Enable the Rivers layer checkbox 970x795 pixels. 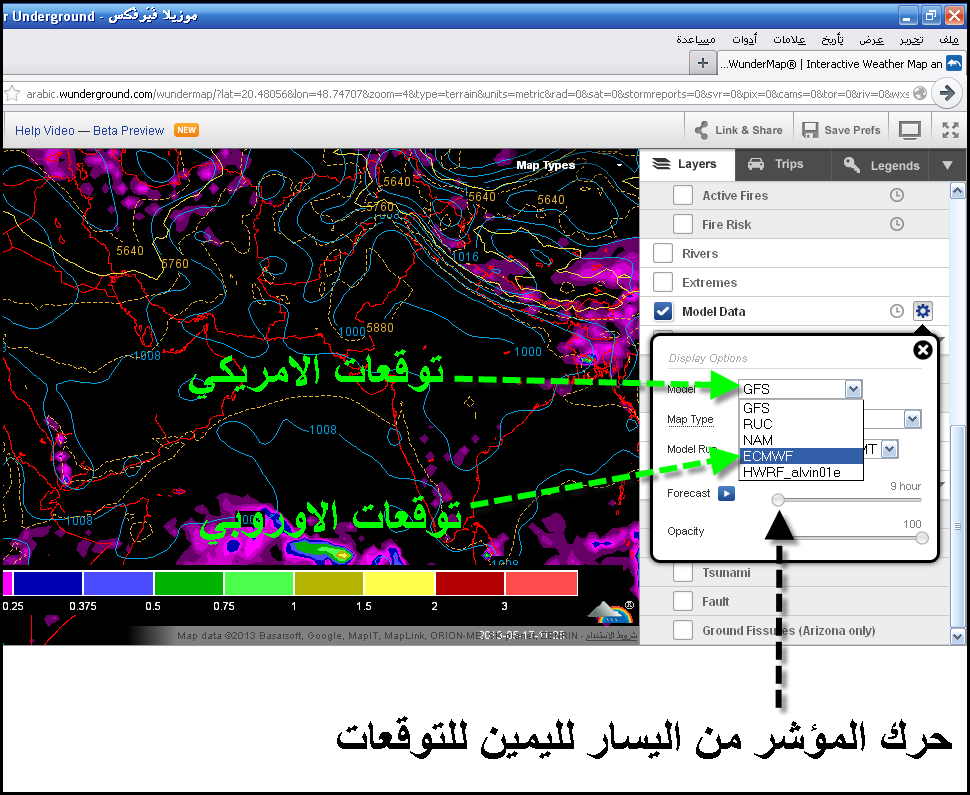(x=663, y=253)
